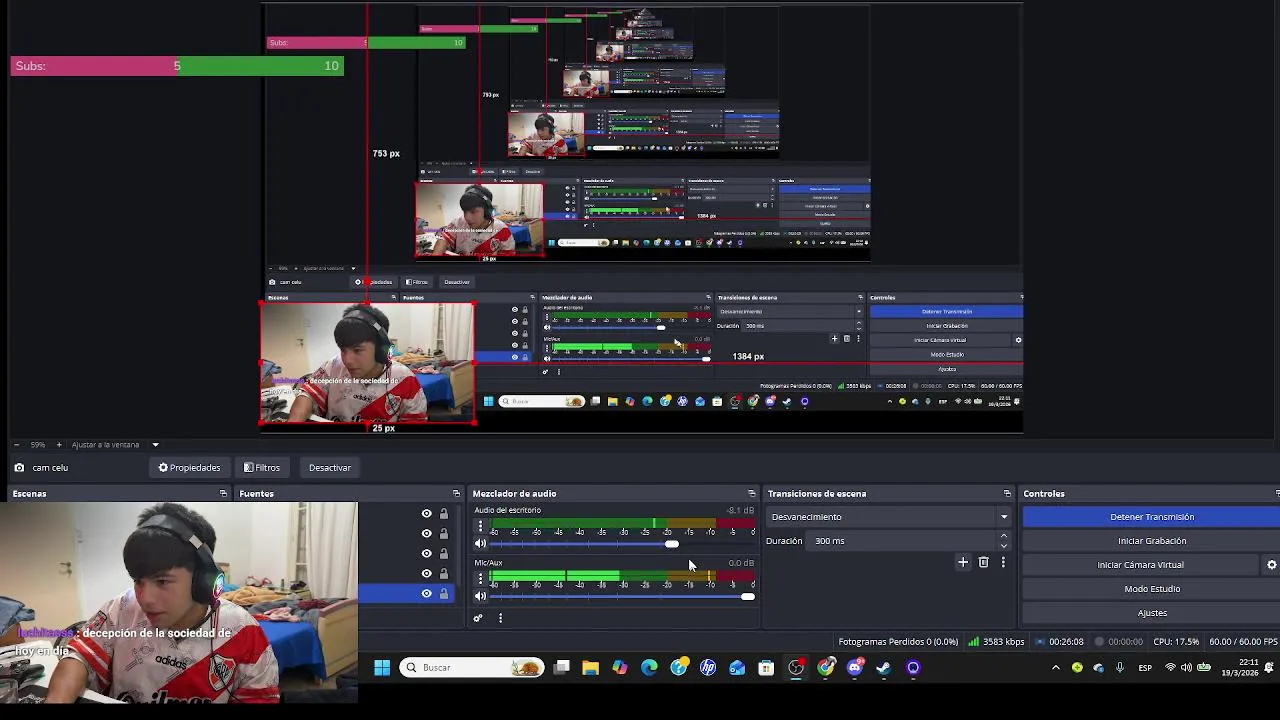Open the HP app from taskbar

(x=708, y=668)
